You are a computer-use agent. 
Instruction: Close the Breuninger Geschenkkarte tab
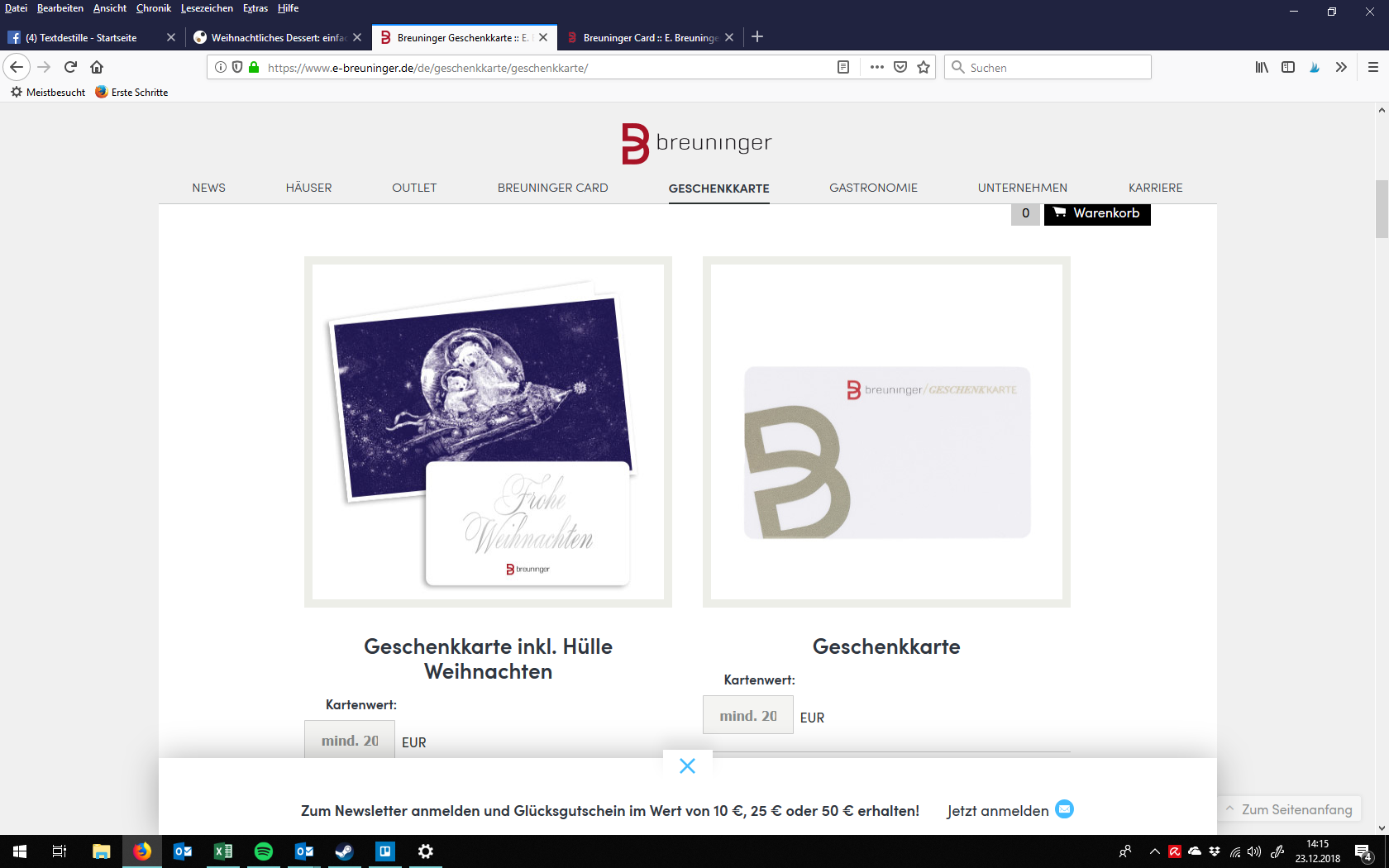click(543, 37)
